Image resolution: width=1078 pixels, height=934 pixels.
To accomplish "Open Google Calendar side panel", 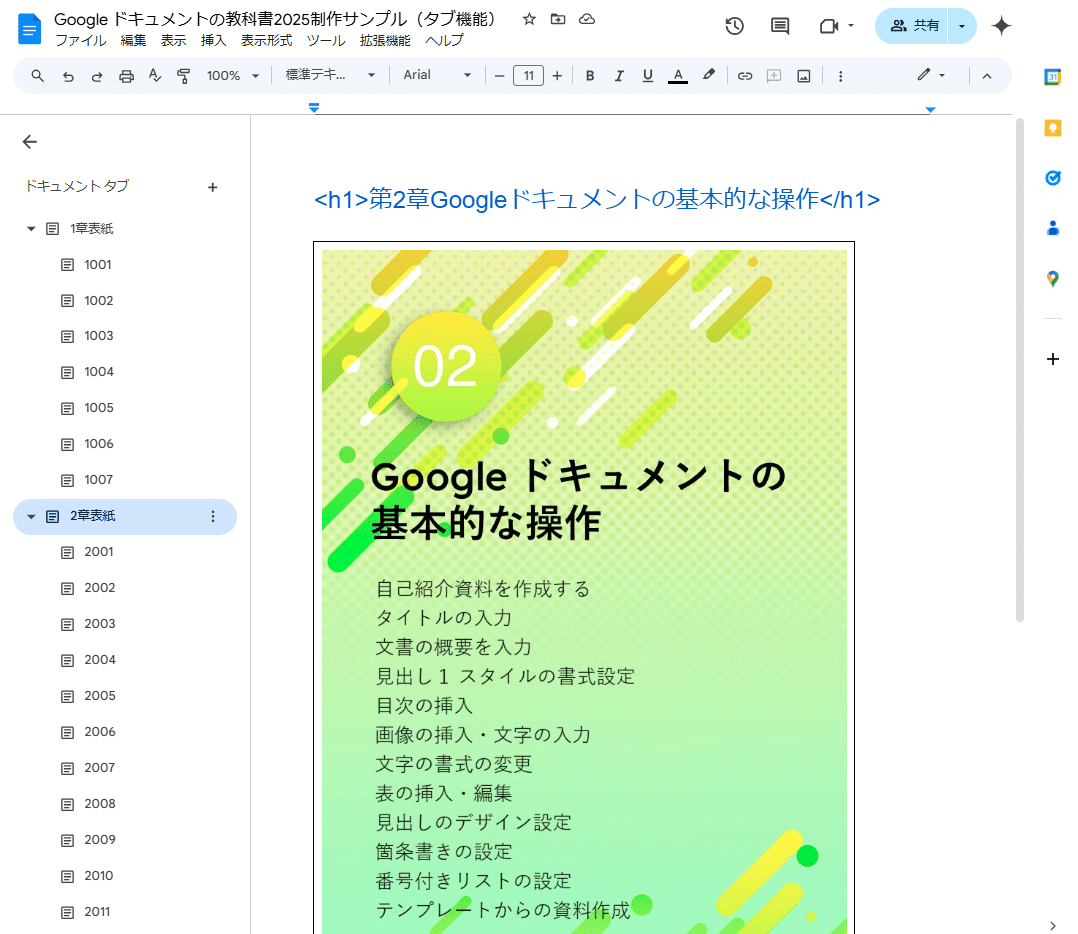I will (1053, 77).
